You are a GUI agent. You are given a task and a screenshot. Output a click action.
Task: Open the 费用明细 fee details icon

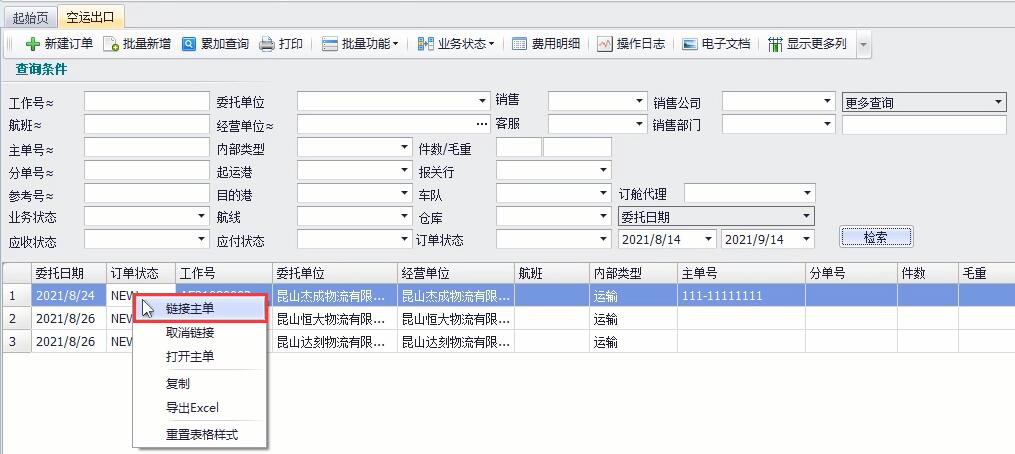click(x=519, y=44)
